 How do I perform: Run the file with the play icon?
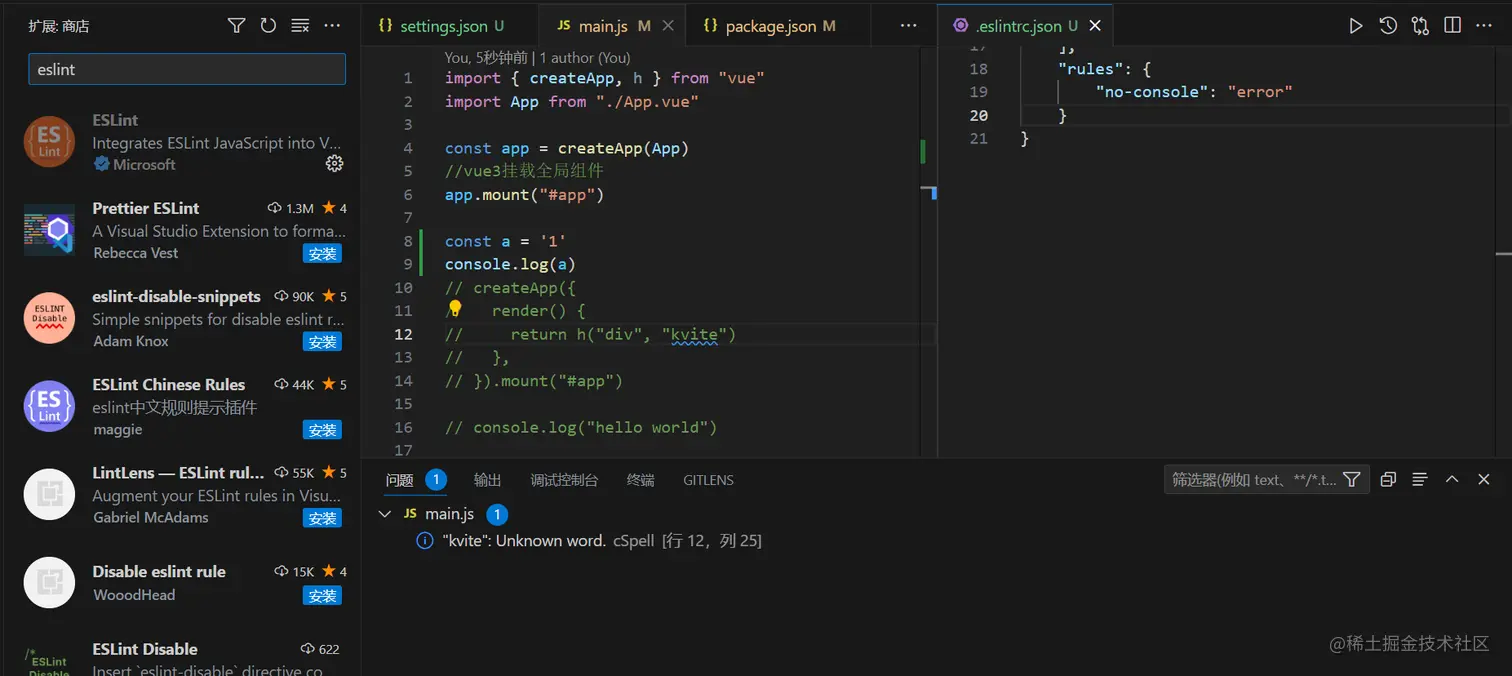(1355, 26)
